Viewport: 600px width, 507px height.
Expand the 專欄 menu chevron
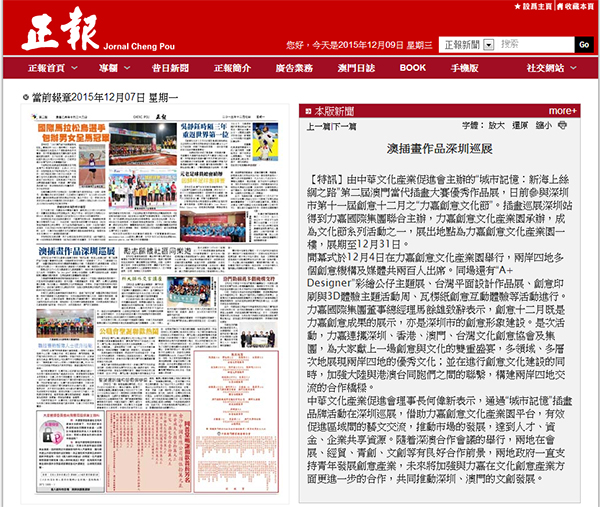click(x=127, y=68)
